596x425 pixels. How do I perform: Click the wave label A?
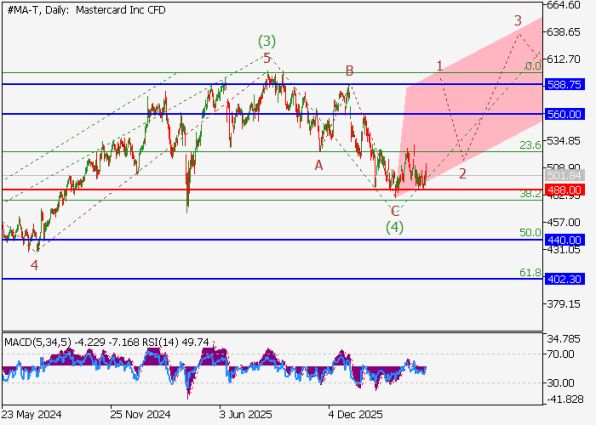pos(319,165)
